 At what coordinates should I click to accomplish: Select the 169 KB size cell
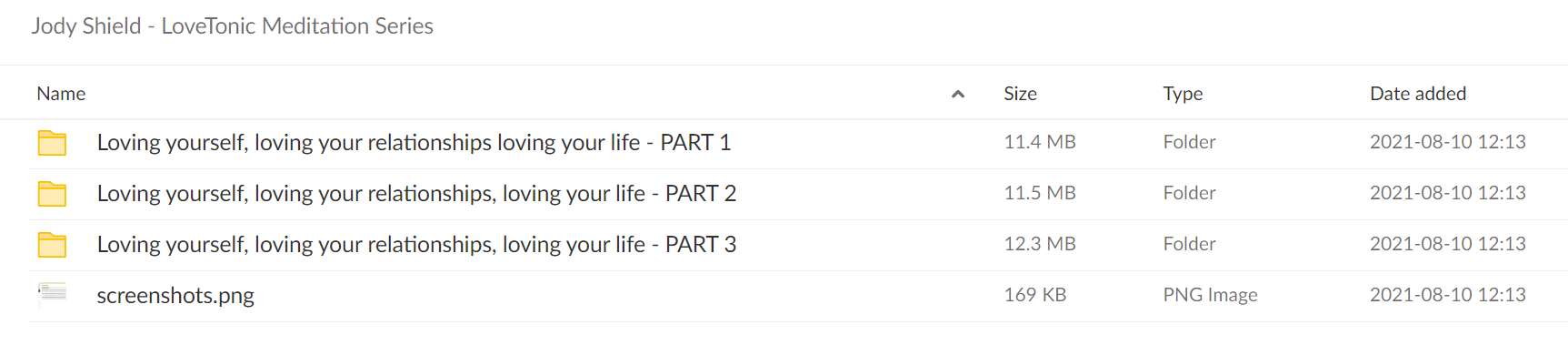tap(1035, 295)
